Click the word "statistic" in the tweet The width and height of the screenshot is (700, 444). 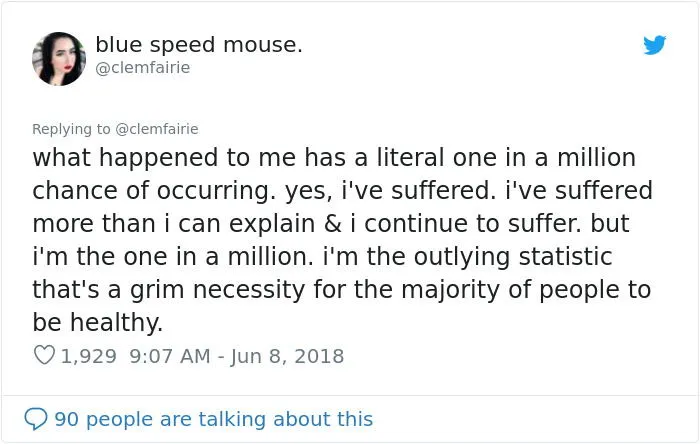coord(589,257)
